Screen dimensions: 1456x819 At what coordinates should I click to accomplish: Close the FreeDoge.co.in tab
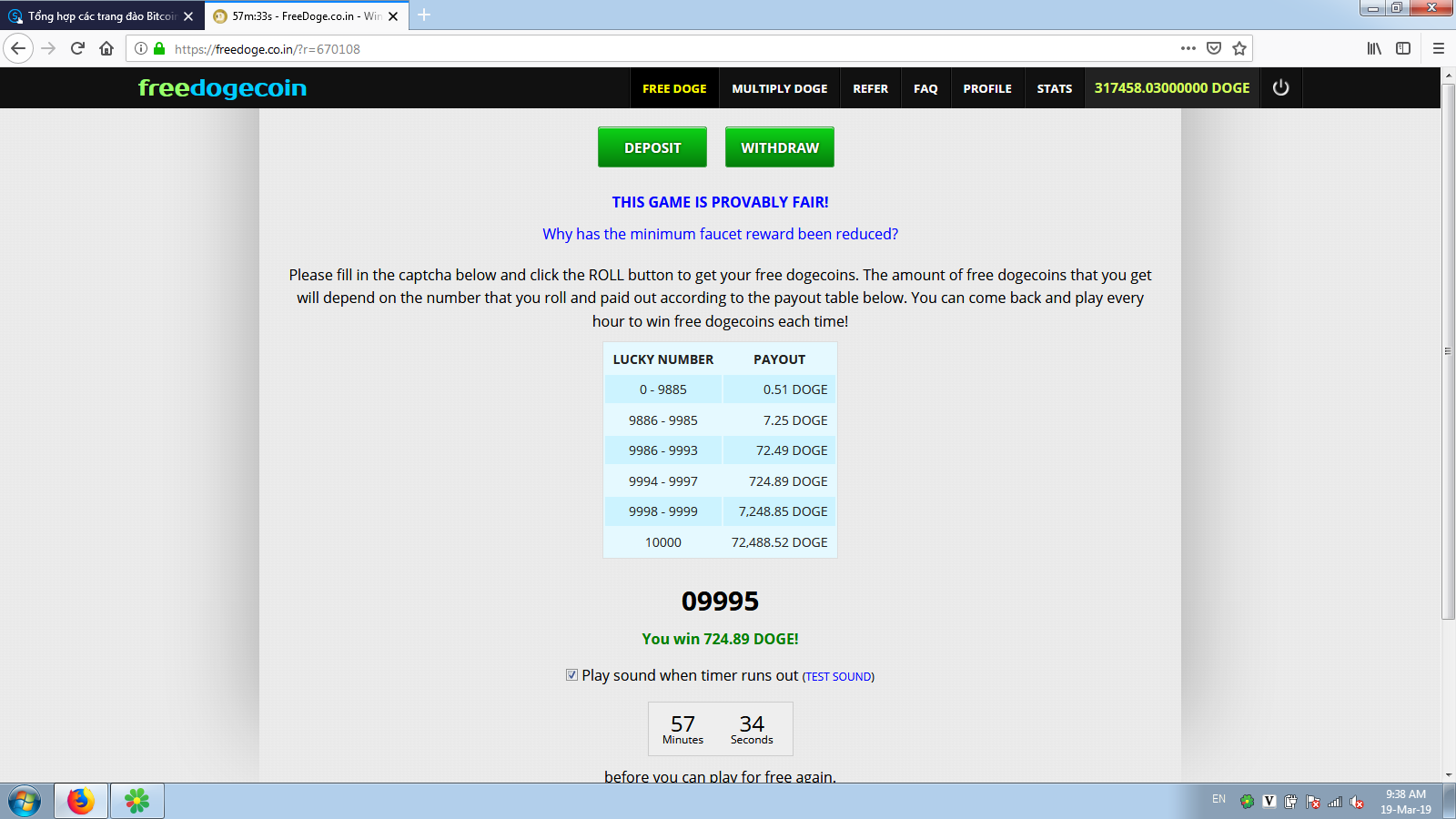point(393,16)
